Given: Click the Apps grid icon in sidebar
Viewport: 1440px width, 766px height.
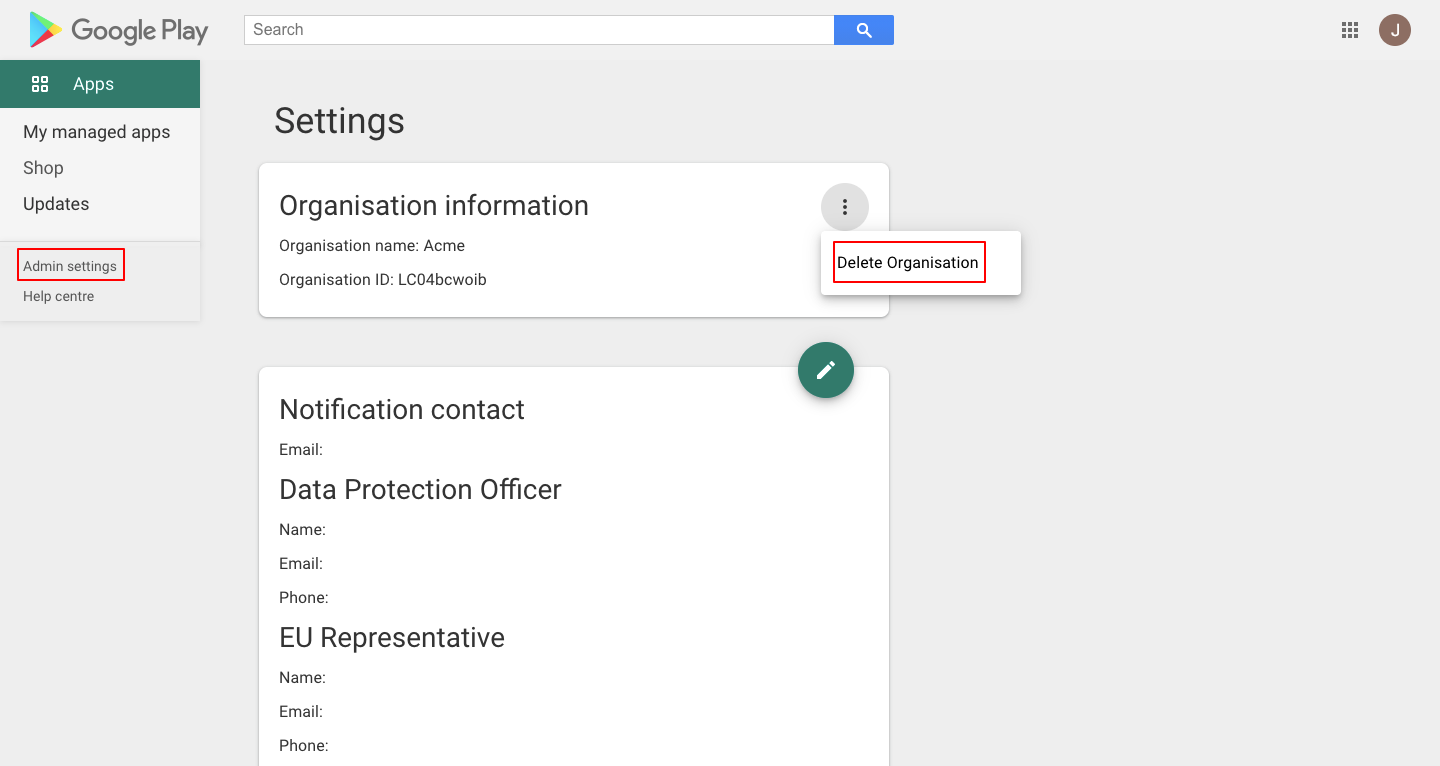Looking at the screenshot, I should 40,84.
